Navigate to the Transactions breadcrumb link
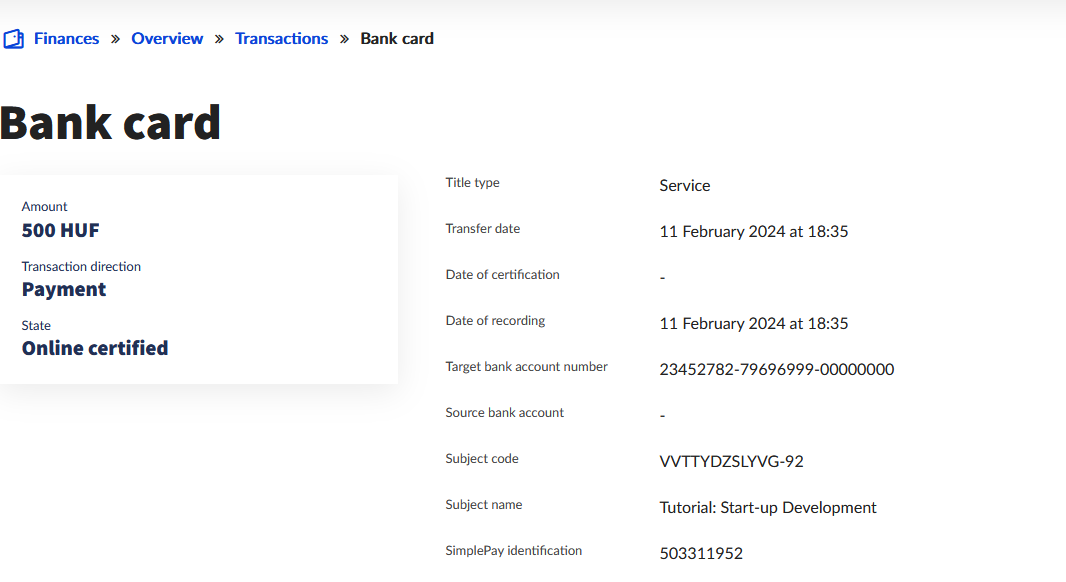This screenshot has width=1066, height=582. 281,39
